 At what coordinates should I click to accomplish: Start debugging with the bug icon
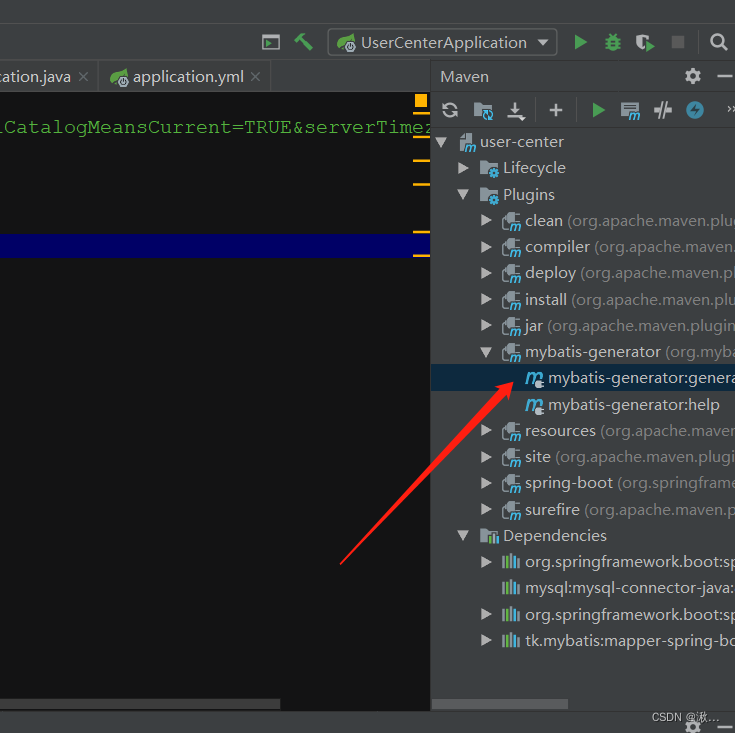click(x=612, y=42)
